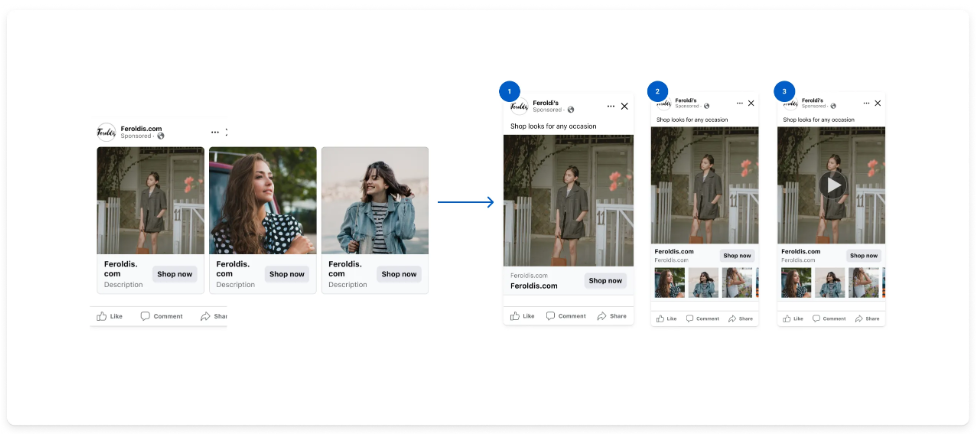Click the Feroldis.com page name on the carousel ad
Viewport: 976px width, 435px height.
(141, 128)
